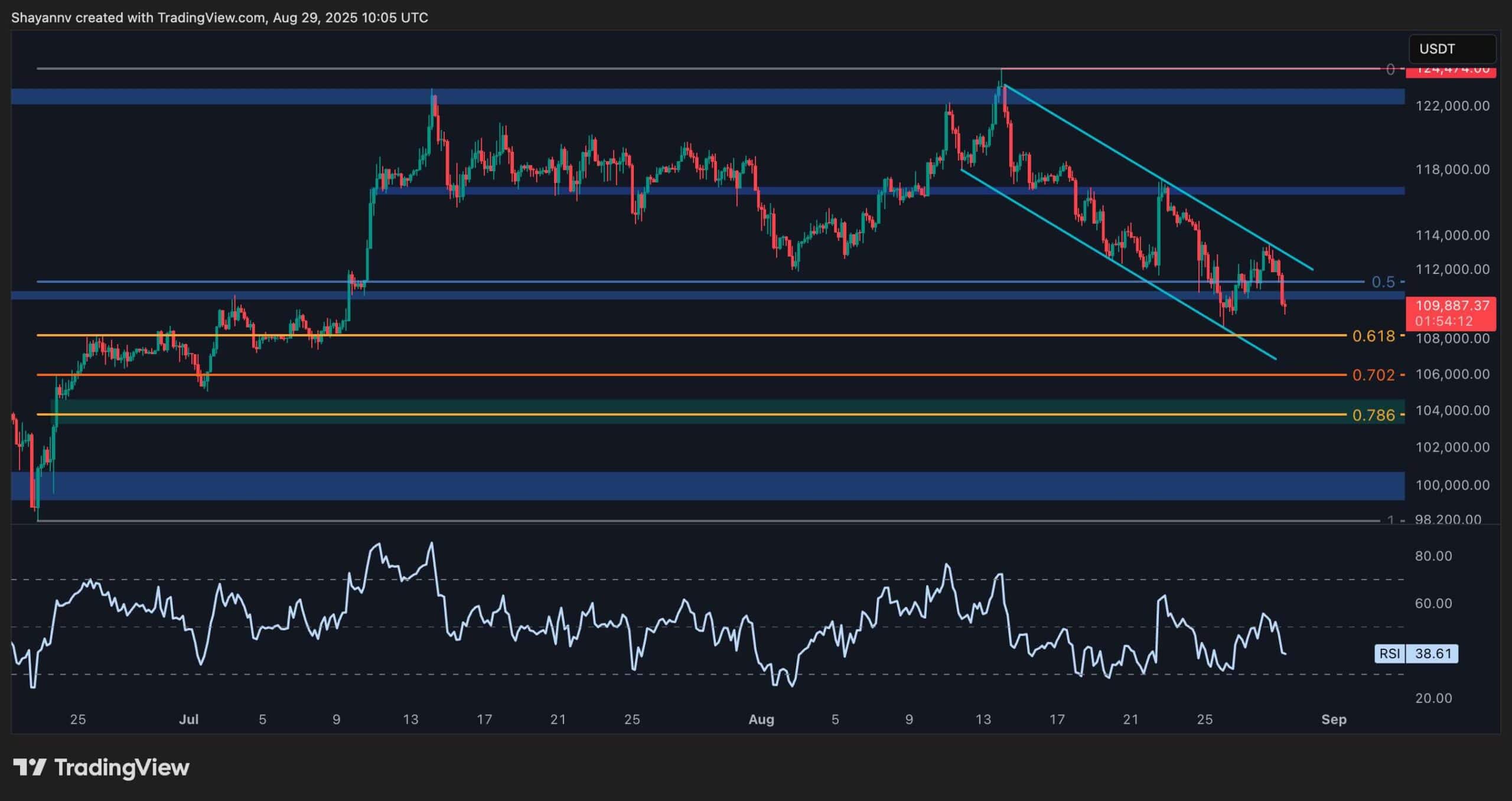
Task: Click the Shayannv TradingView.com attribution header
Action: [x=220, y=18]
